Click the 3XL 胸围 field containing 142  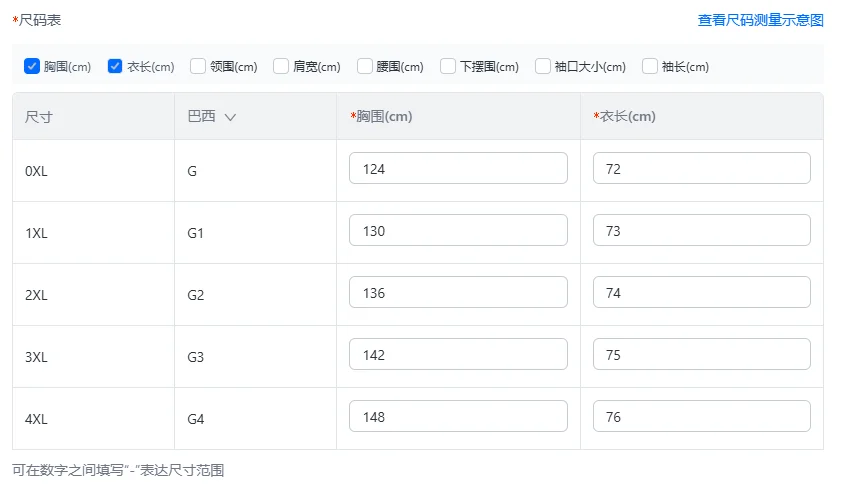(x=458, y=355)
